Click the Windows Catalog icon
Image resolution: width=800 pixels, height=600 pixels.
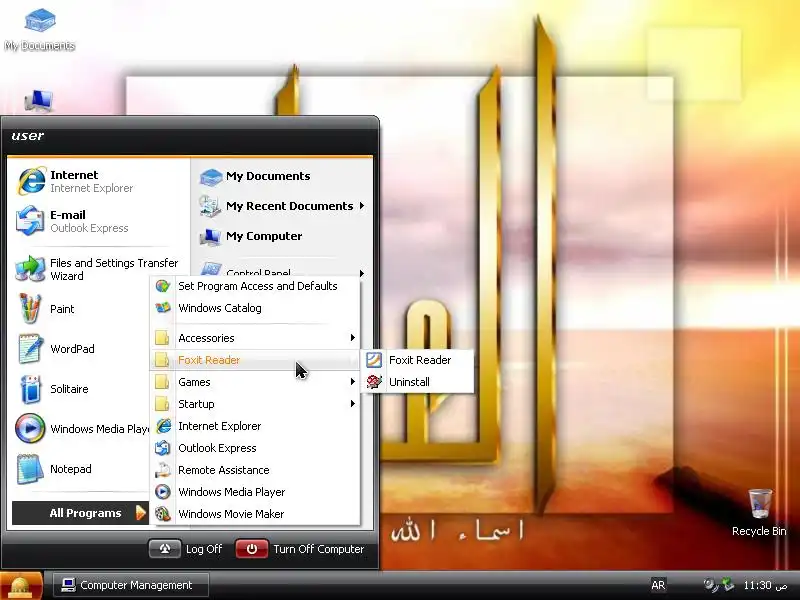tap(163, 308)
